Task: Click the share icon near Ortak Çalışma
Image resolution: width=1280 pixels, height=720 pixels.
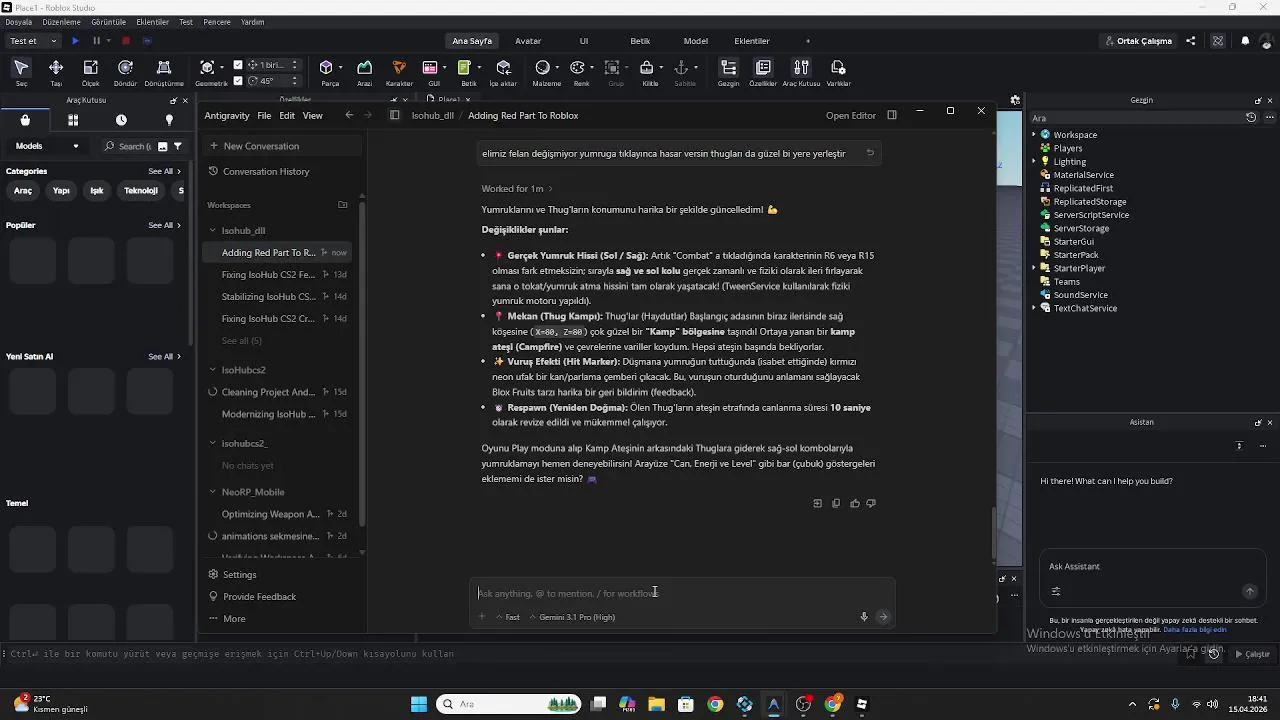Action: (1191, 41)
